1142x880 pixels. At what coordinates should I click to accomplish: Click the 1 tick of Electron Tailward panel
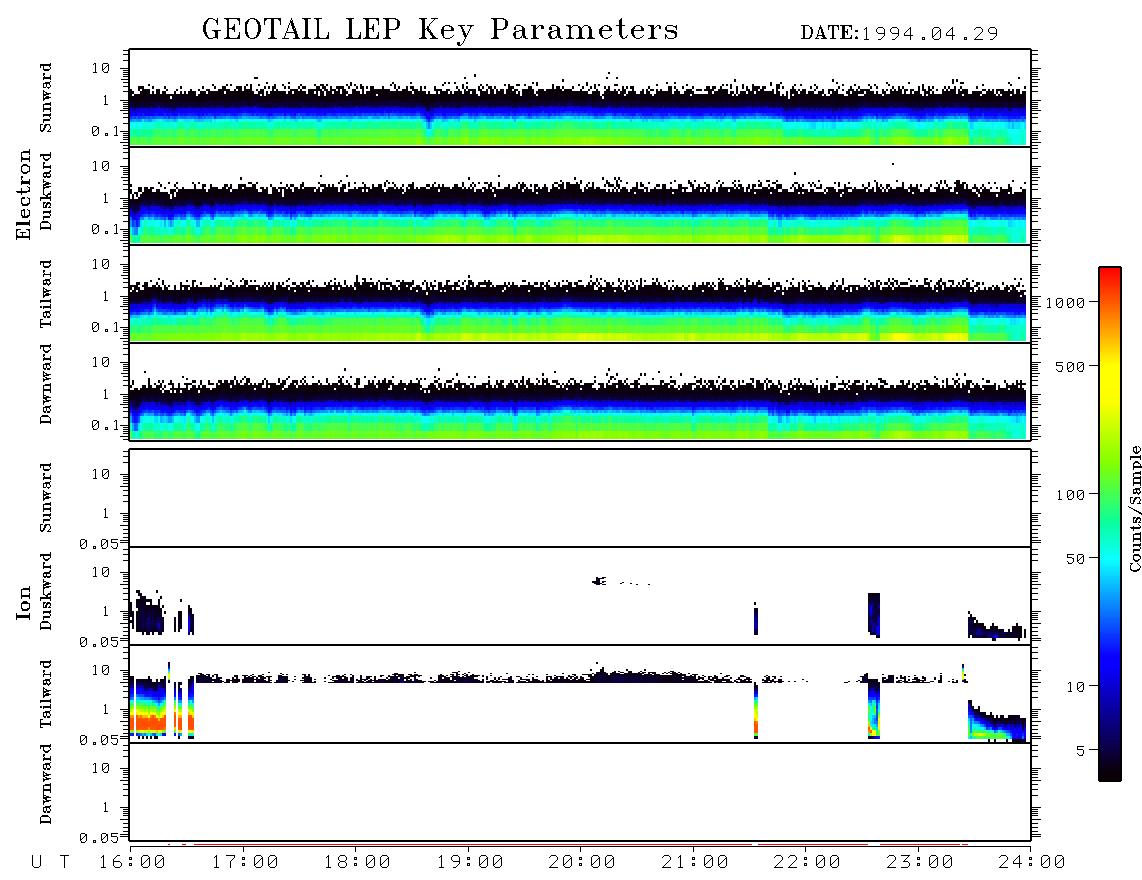[x=106, y=296]
